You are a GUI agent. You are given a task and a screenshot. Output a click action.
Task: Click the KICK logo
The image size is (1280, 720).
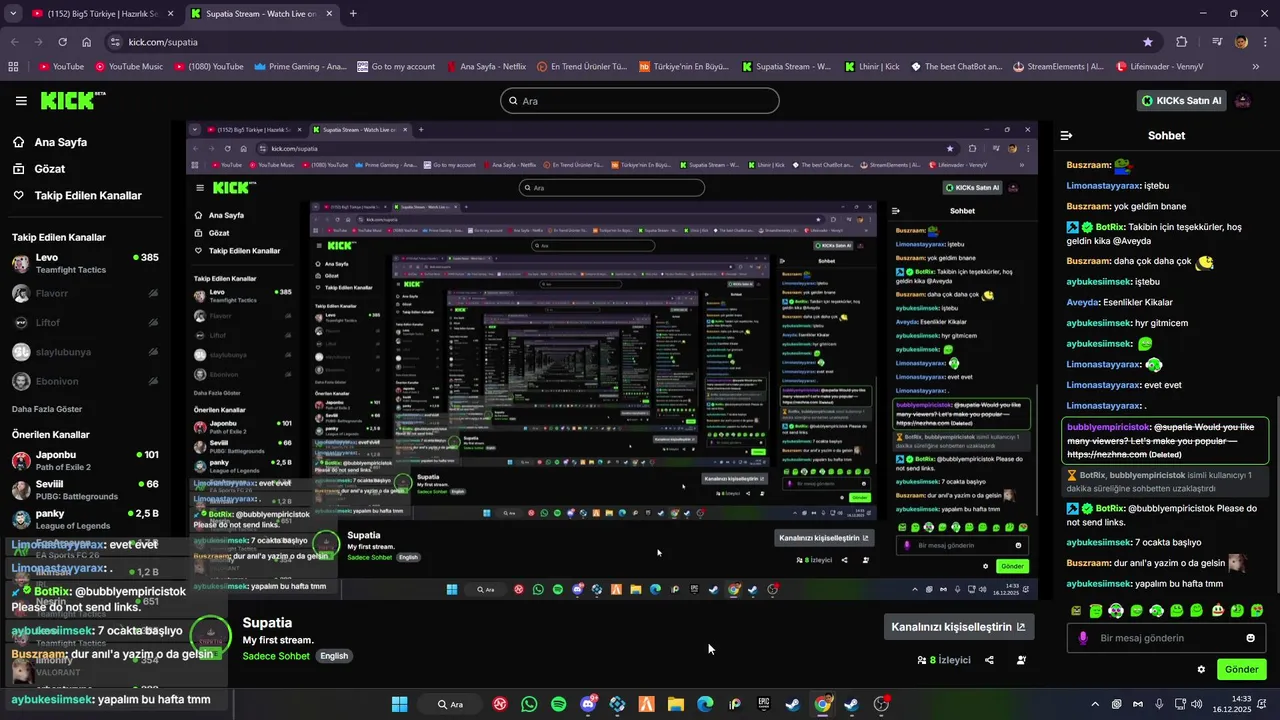pyautogui.click(x=72, y=100)
